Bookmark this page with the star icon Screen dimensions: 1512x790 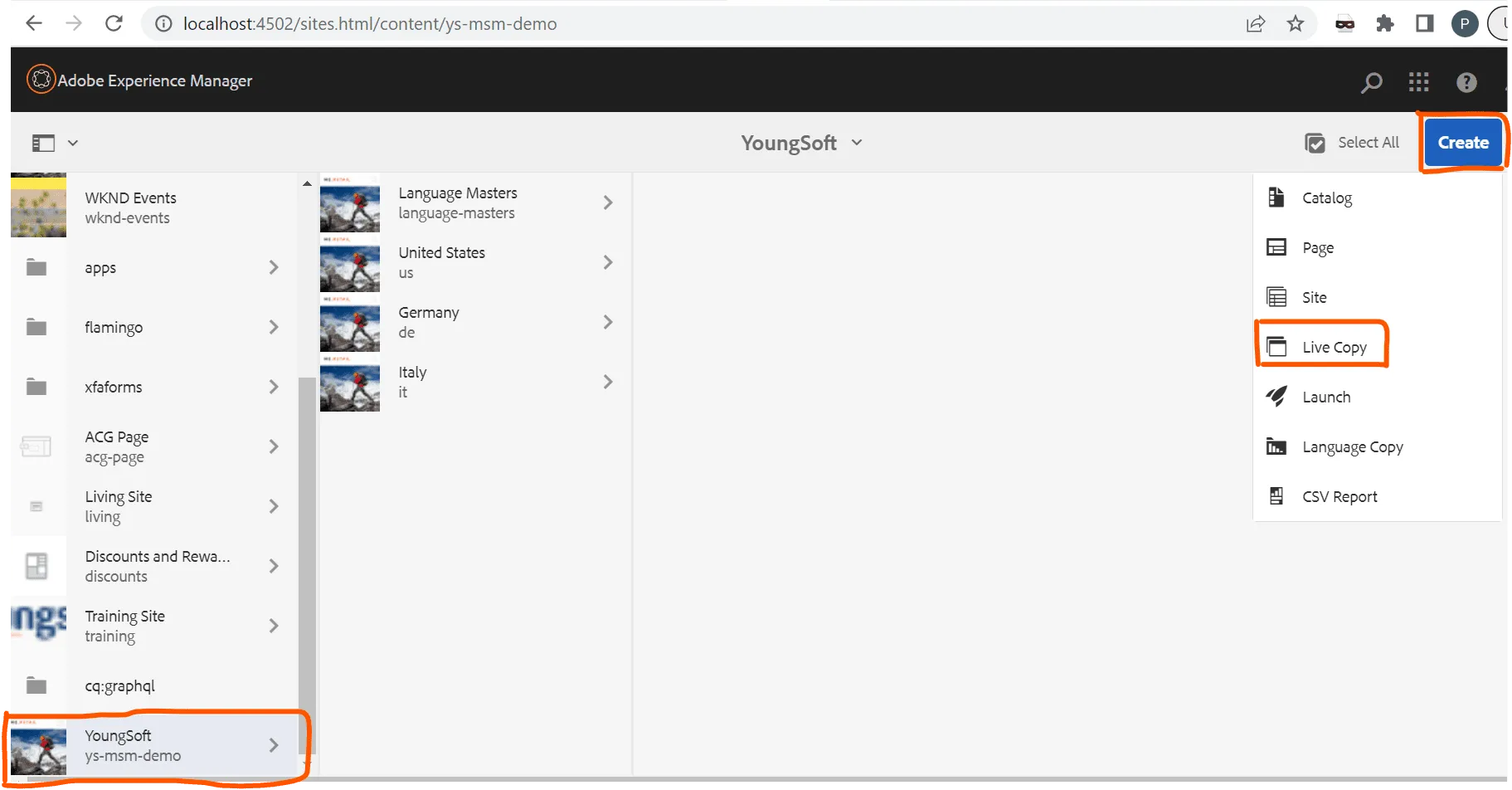coord(1296,23)
